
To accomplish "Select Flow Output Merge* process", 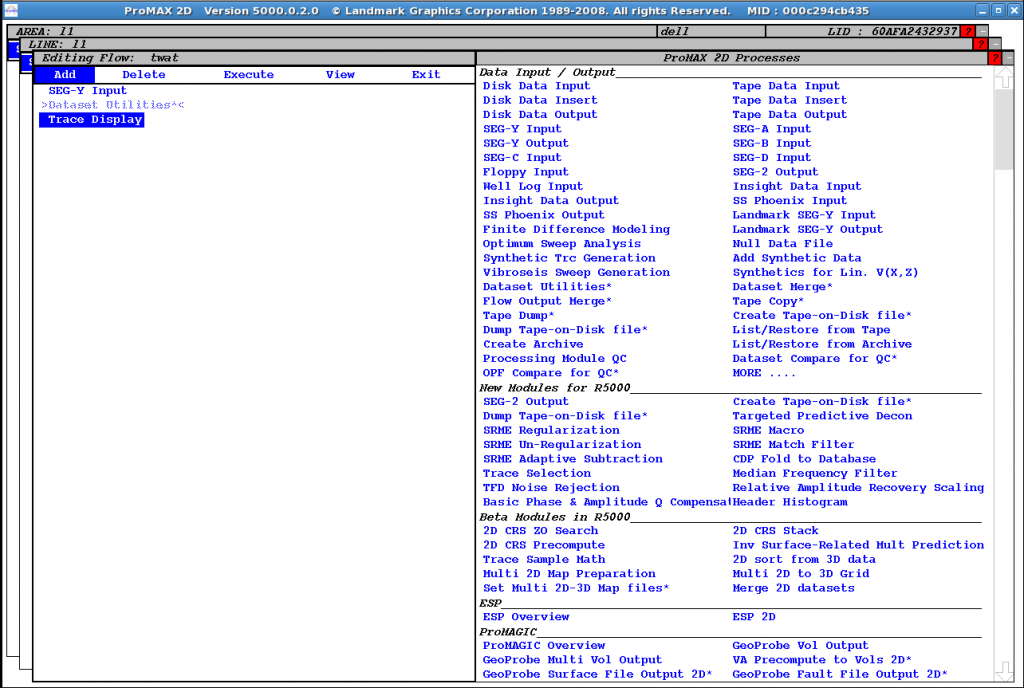I will pyautogui.click(x=547, y=301).
